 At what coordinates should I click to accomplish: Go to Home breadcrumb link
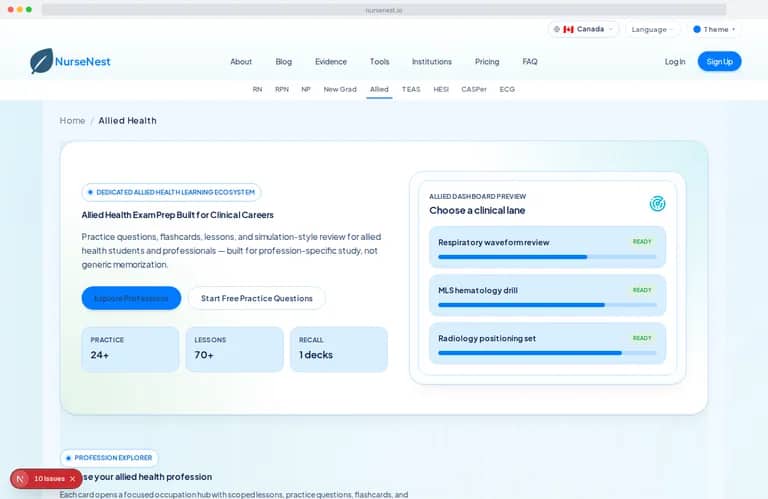72,120
